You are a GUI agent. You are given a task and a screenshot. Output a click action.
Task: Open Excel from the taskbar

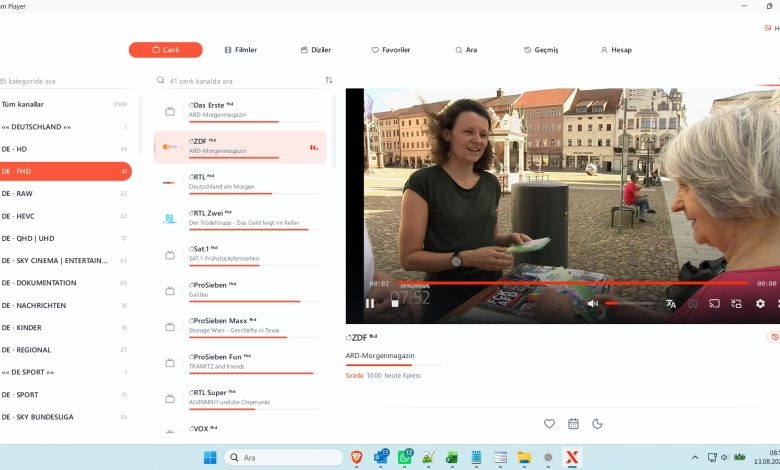coord(452,457)
